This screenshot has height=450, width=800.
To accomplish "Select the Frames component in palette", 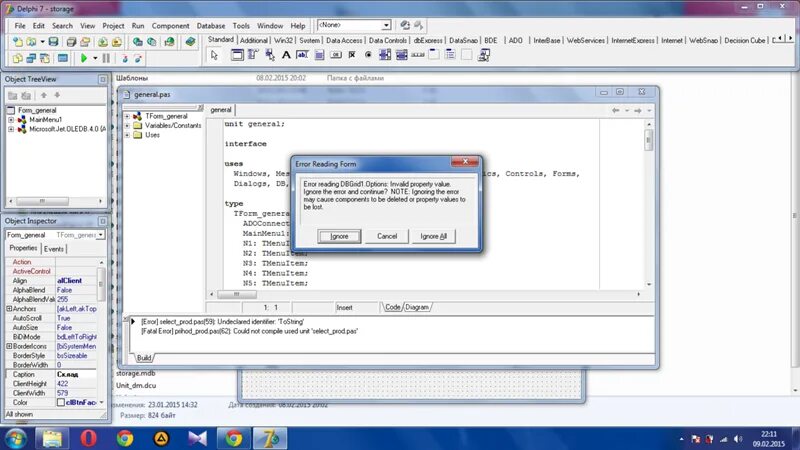I will [237, 55].
